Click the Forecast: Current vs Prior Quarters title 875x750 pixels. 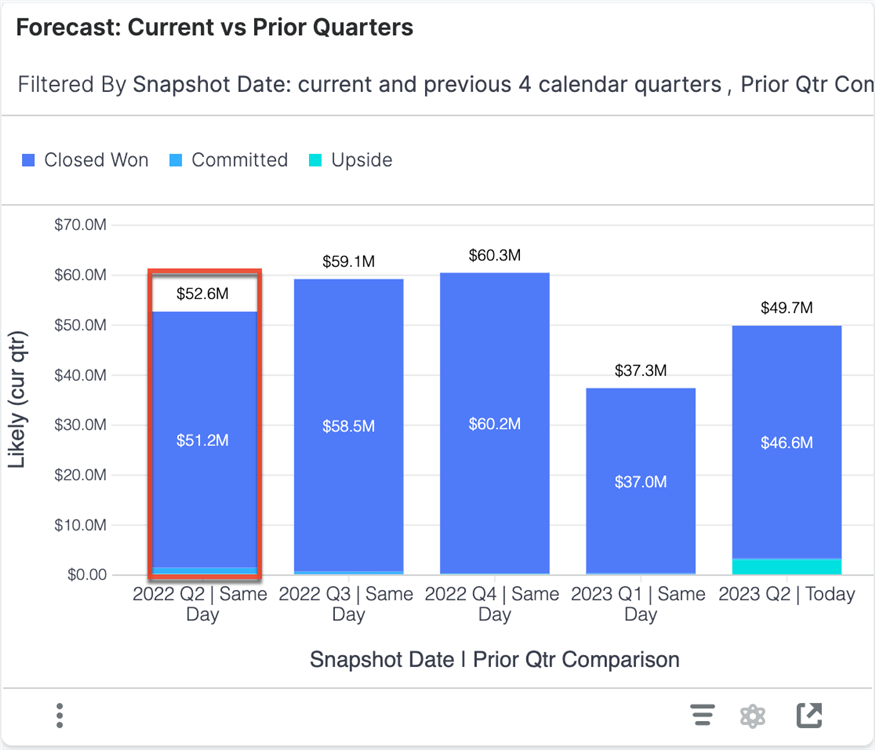coord(214,28)
